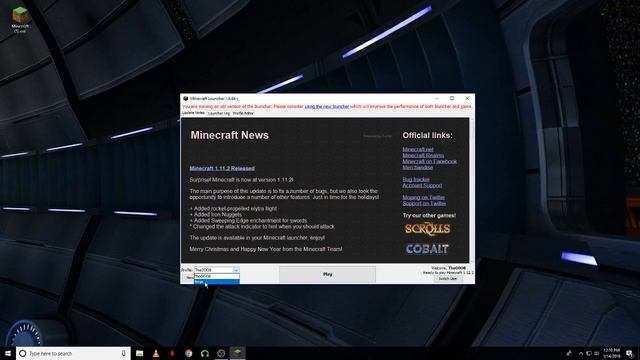
Task: Click the 'Try our other games!' text
Action: [x=429, y=216]
